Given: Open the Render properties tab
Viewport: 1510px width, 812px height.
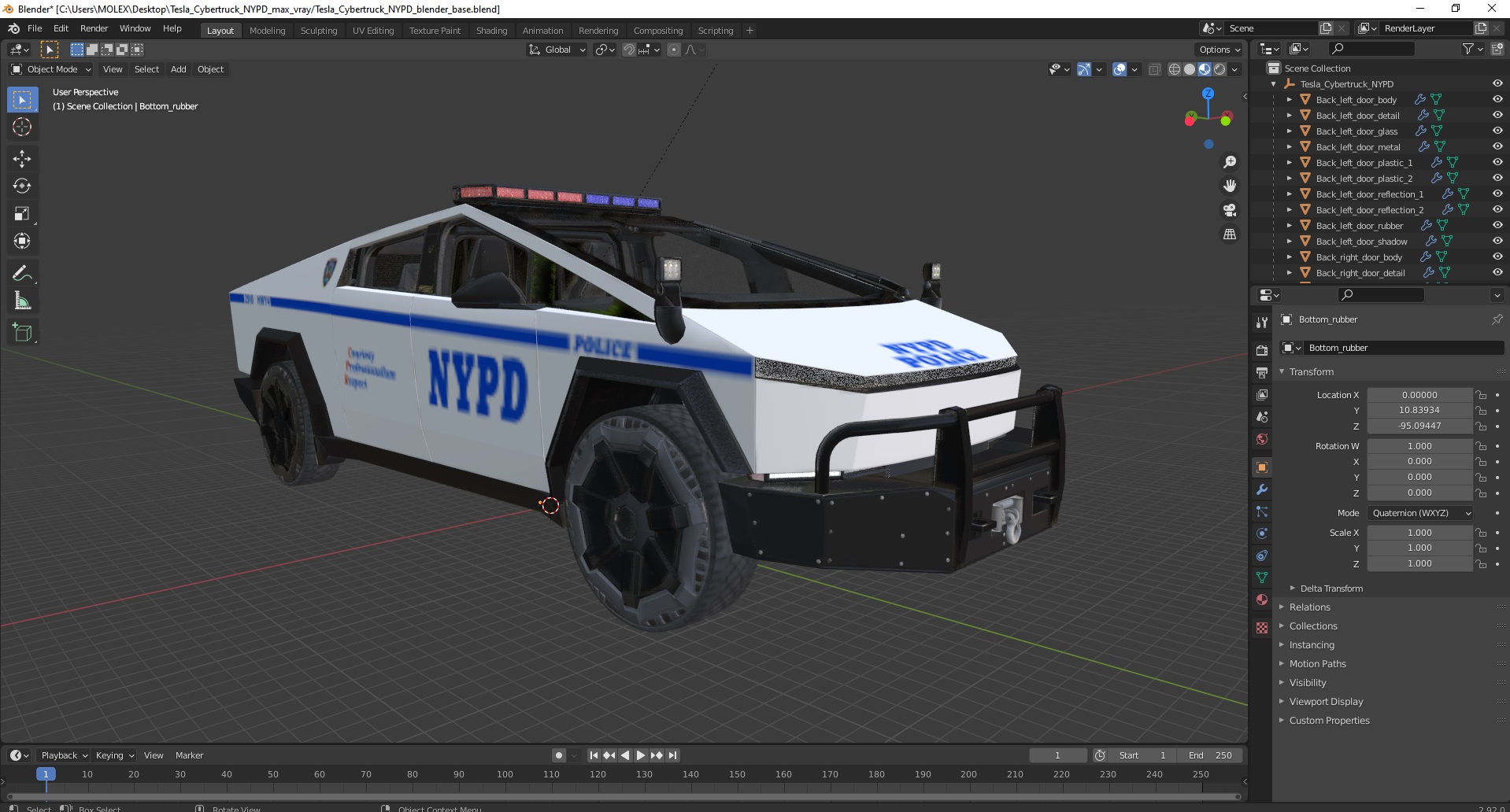Looking at the screenshot, I should (1262, 350).
